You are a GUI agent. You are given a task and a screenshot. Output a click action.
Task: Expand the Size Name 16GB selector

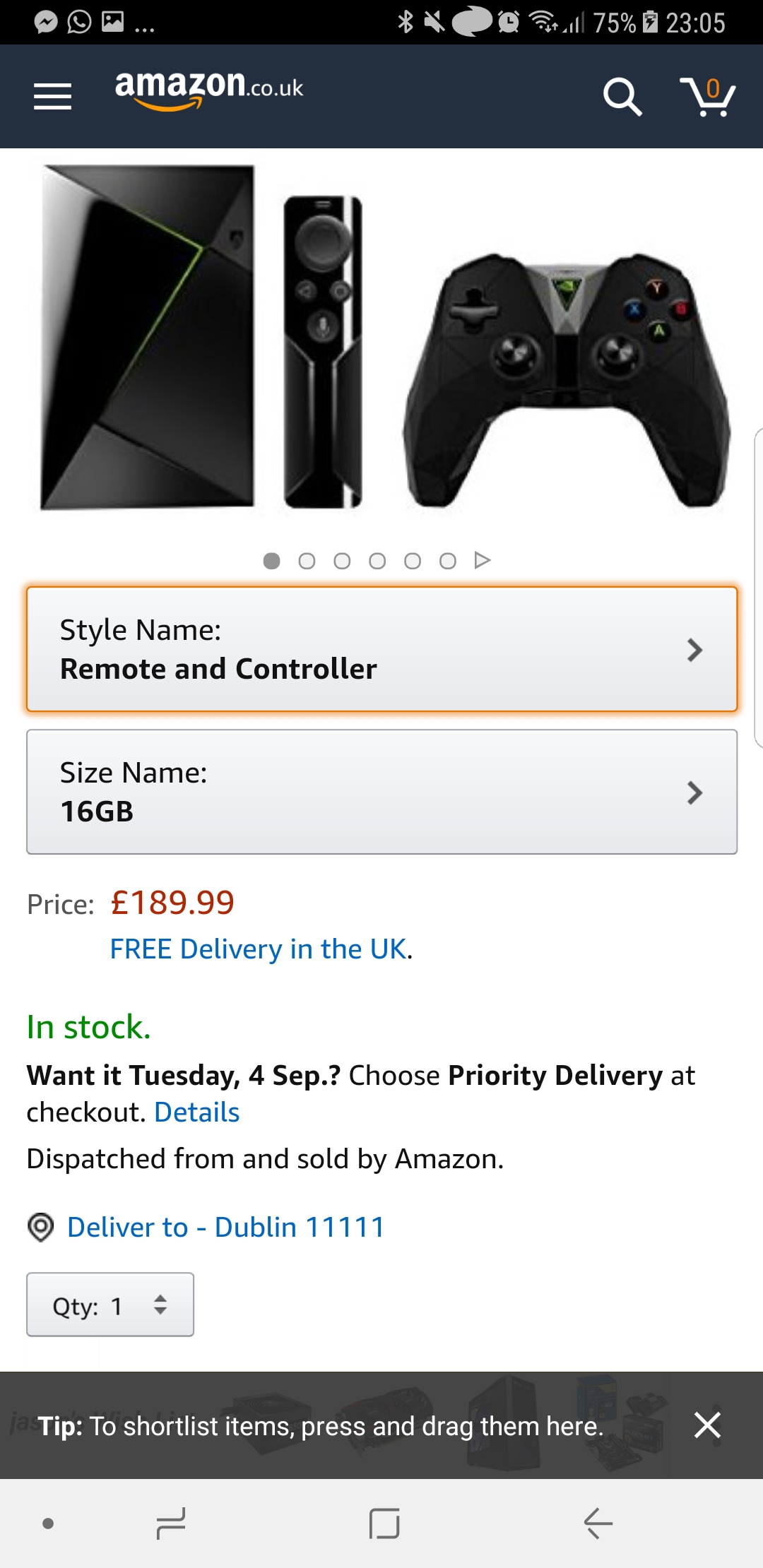[381, 792]
